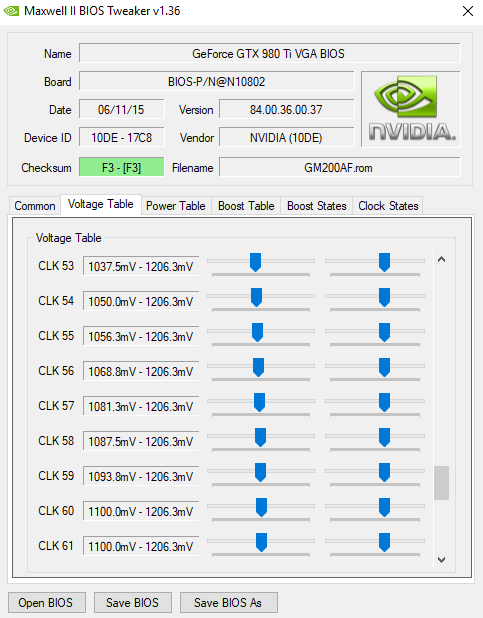
Task: Click the CLK 61 voltage range field
Action: pos(141,547)
